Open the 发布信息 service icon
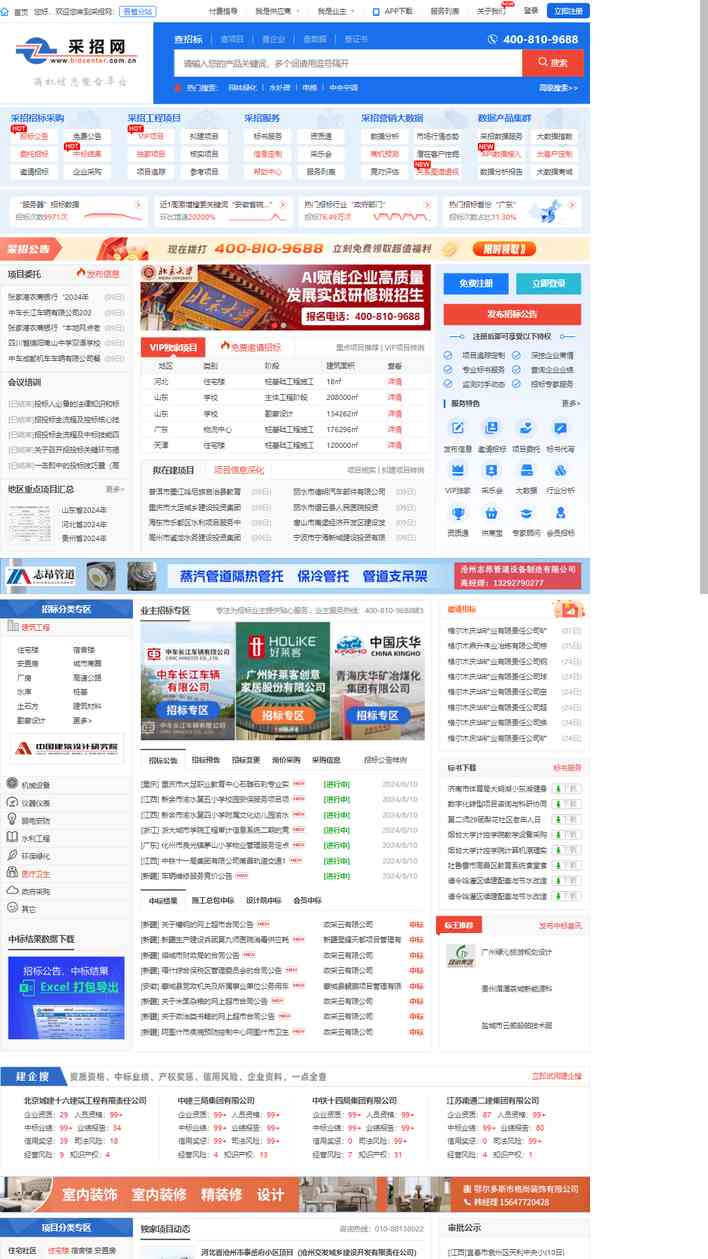The height and width of the screenshot is (1259, 708). [458, 428]
